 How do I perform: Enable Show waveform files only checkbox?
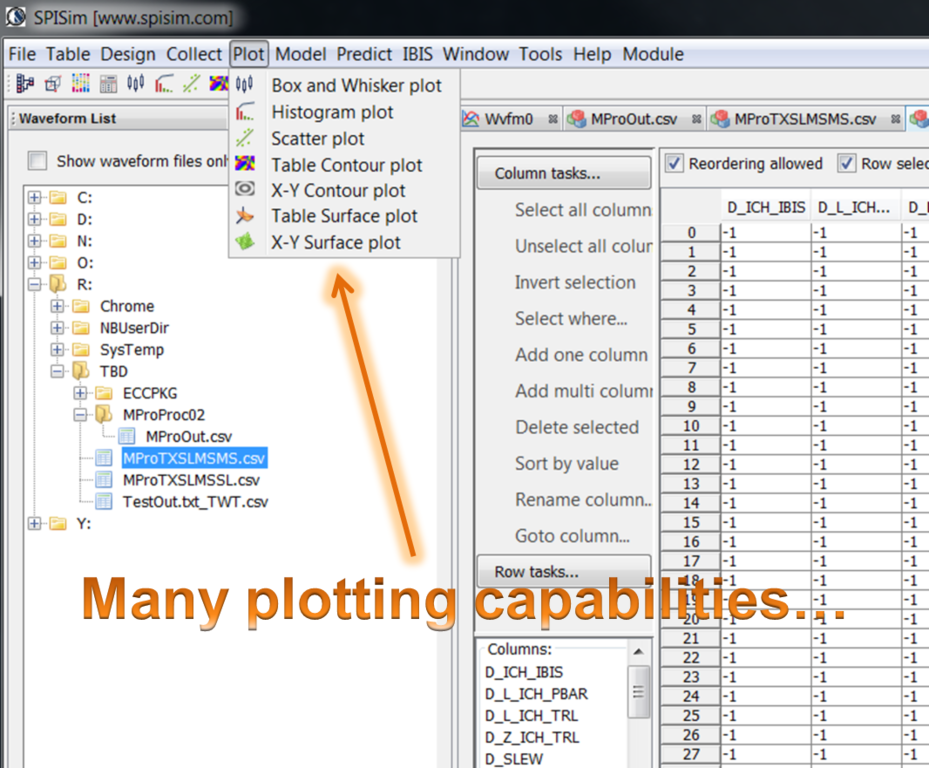[x=38, y=161]
